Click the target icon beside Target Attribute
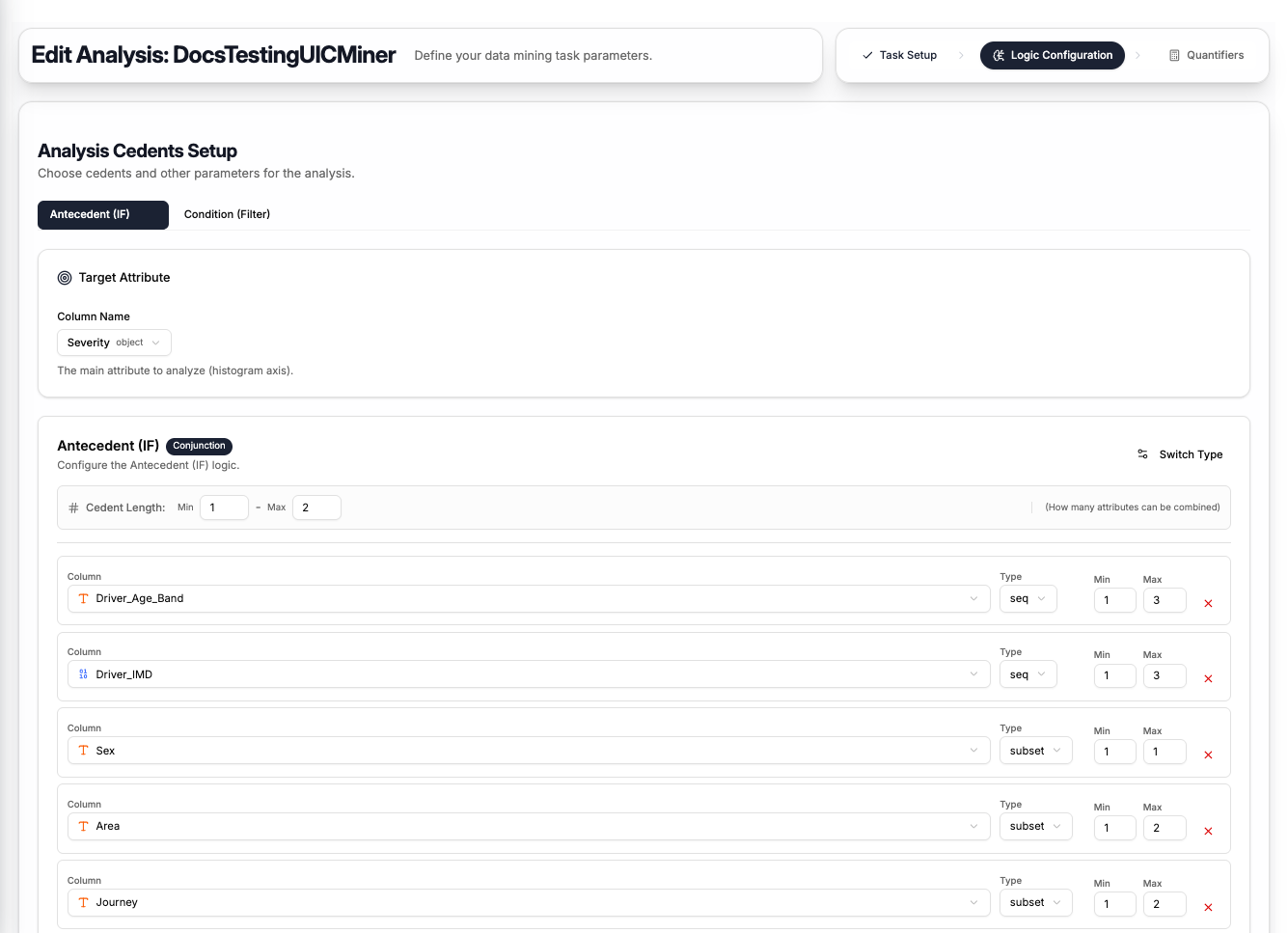1288x933 pixels. (x=64, y=277)
